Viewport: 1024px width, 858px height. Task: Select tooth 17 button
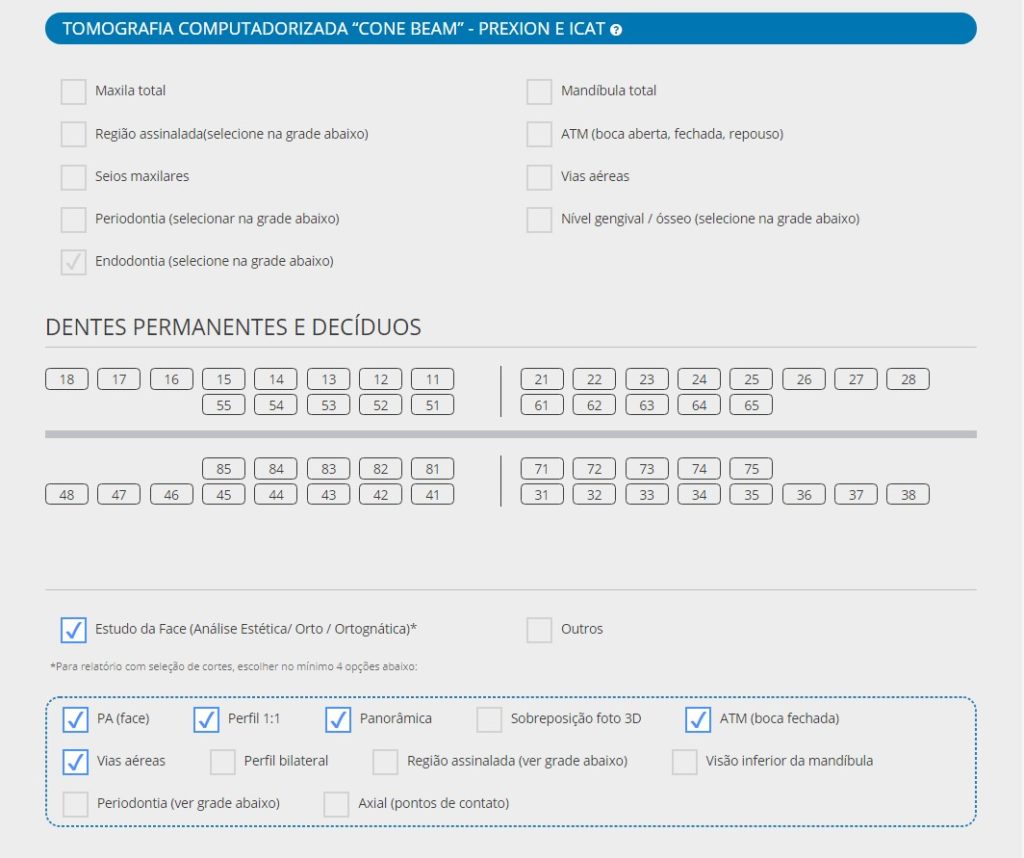point(119,379)
